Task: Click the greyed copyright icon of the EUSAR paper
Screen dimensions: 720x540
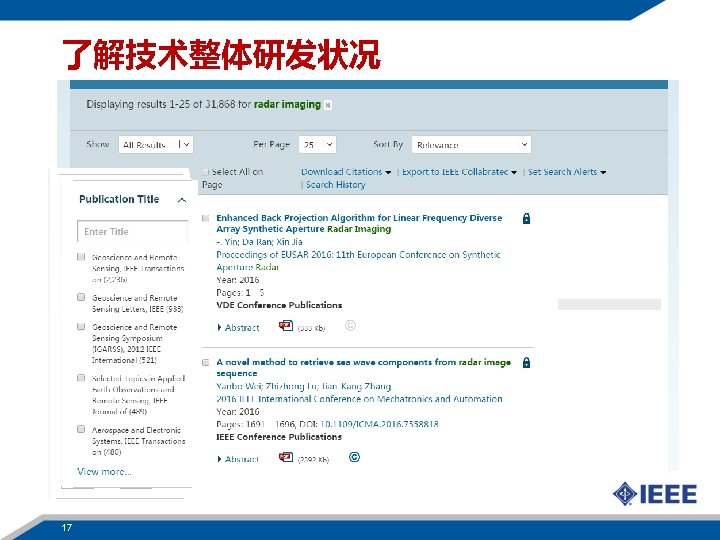Action: click(350, 326)
